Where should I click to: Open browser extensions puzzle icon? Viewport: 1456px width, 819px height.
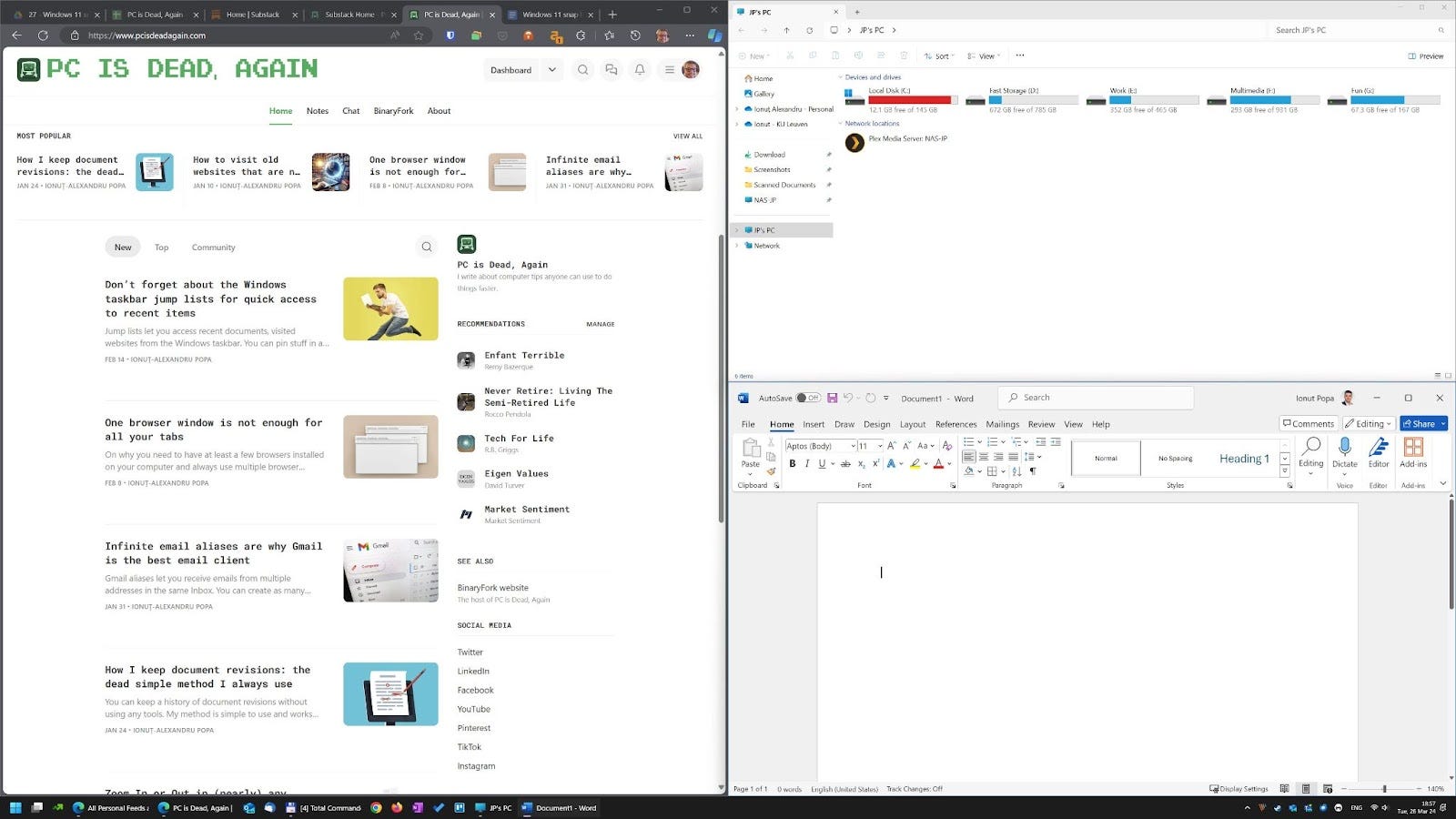[581, 35]
